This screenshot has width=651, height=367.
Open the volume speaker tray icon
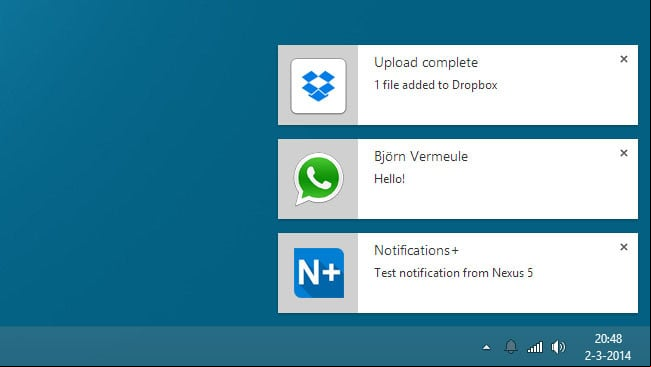point(558,347)
